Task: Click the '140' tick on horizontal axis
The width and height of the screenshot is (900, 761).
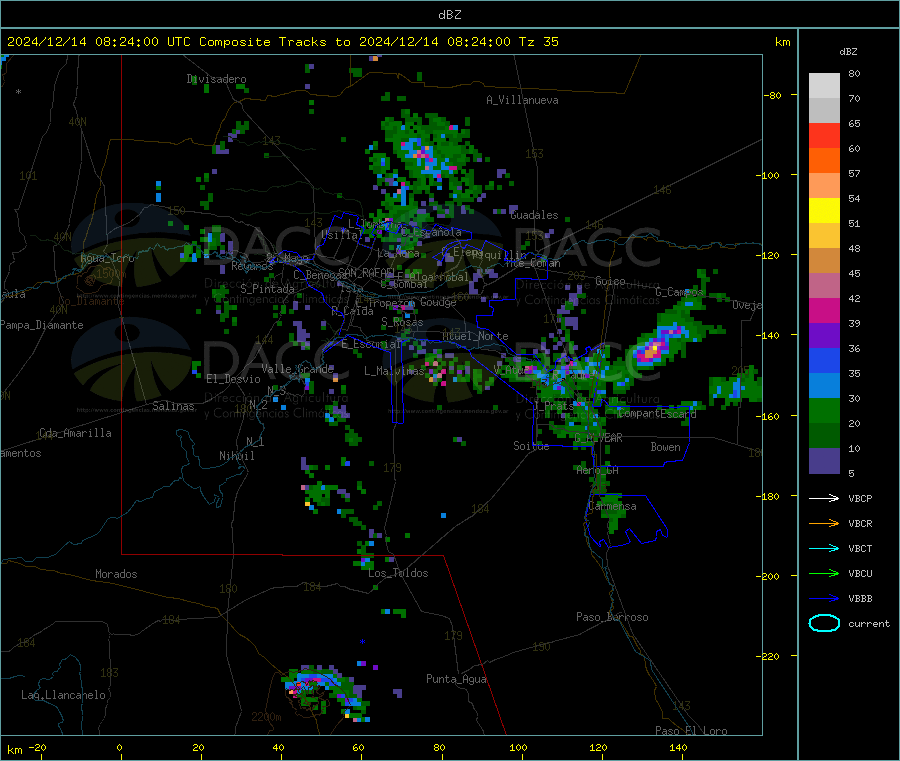Action: pos(678,748)
